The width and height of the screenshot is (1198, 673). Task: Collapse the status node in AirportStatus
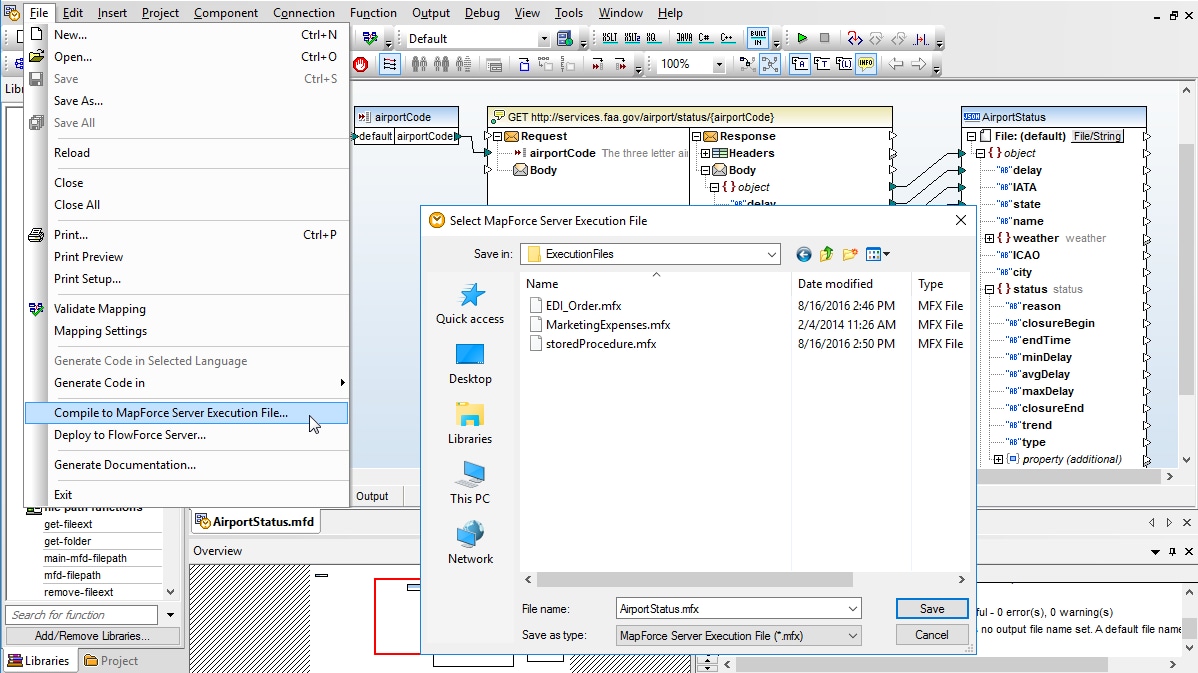[x=989, y=290]
